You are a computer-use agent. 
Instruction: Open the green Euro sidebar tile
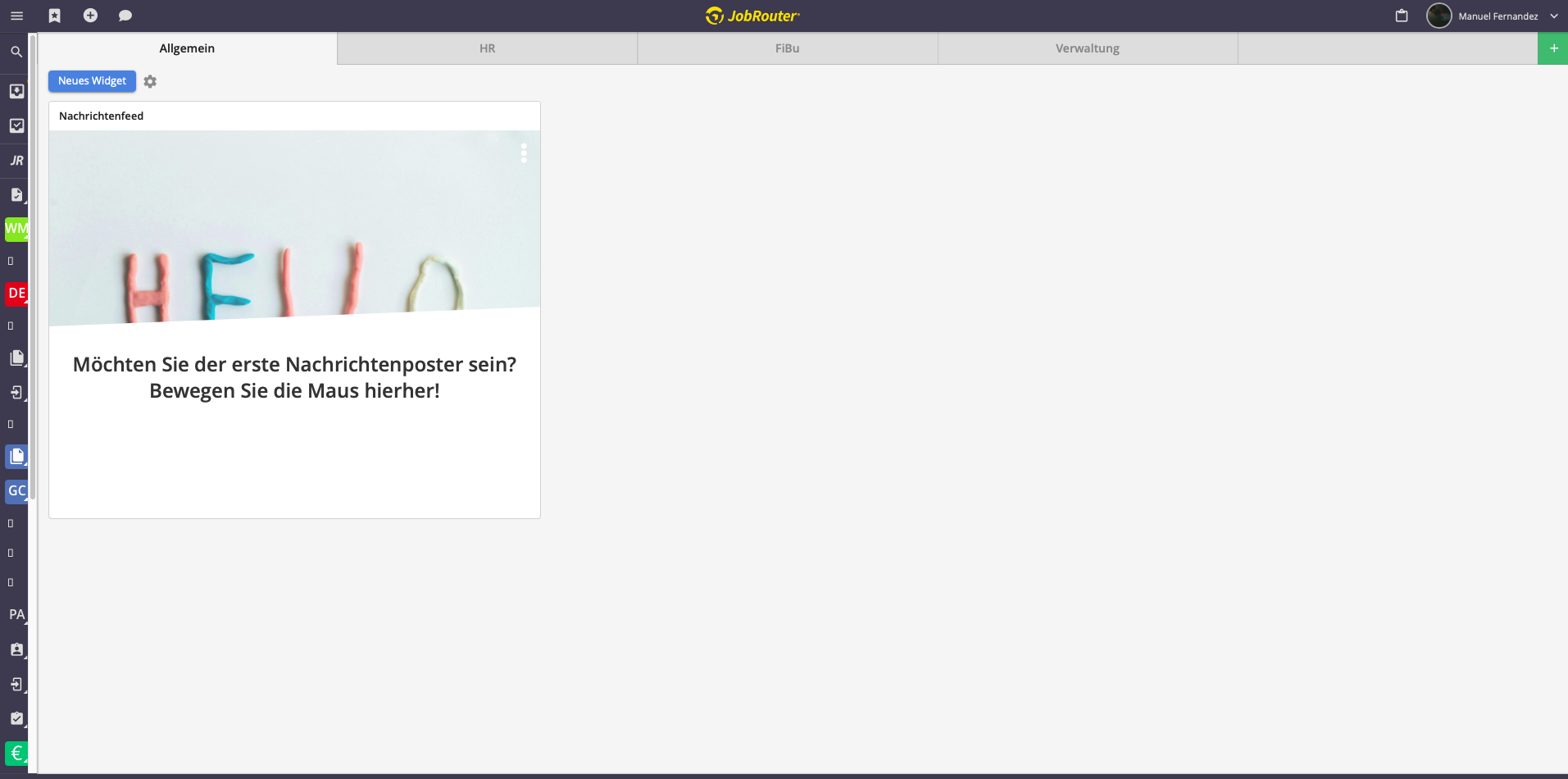point(16,753)
